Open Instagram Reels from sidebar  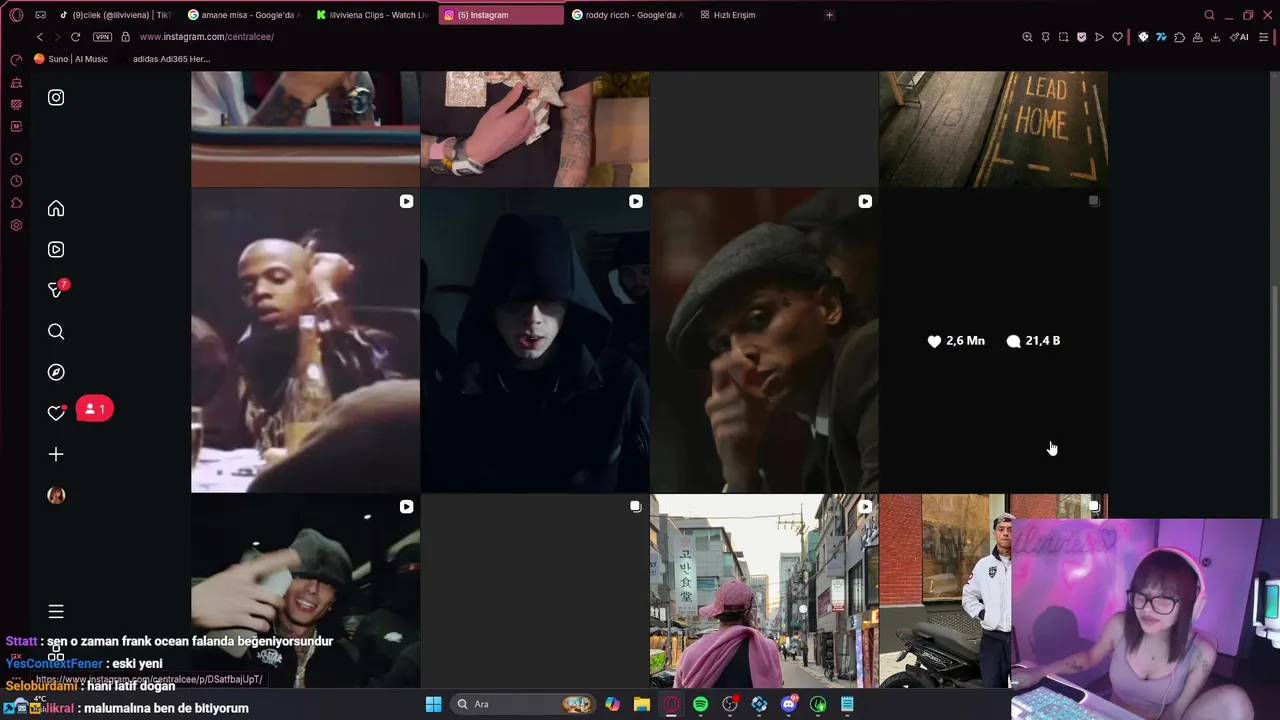coord(56,249)
